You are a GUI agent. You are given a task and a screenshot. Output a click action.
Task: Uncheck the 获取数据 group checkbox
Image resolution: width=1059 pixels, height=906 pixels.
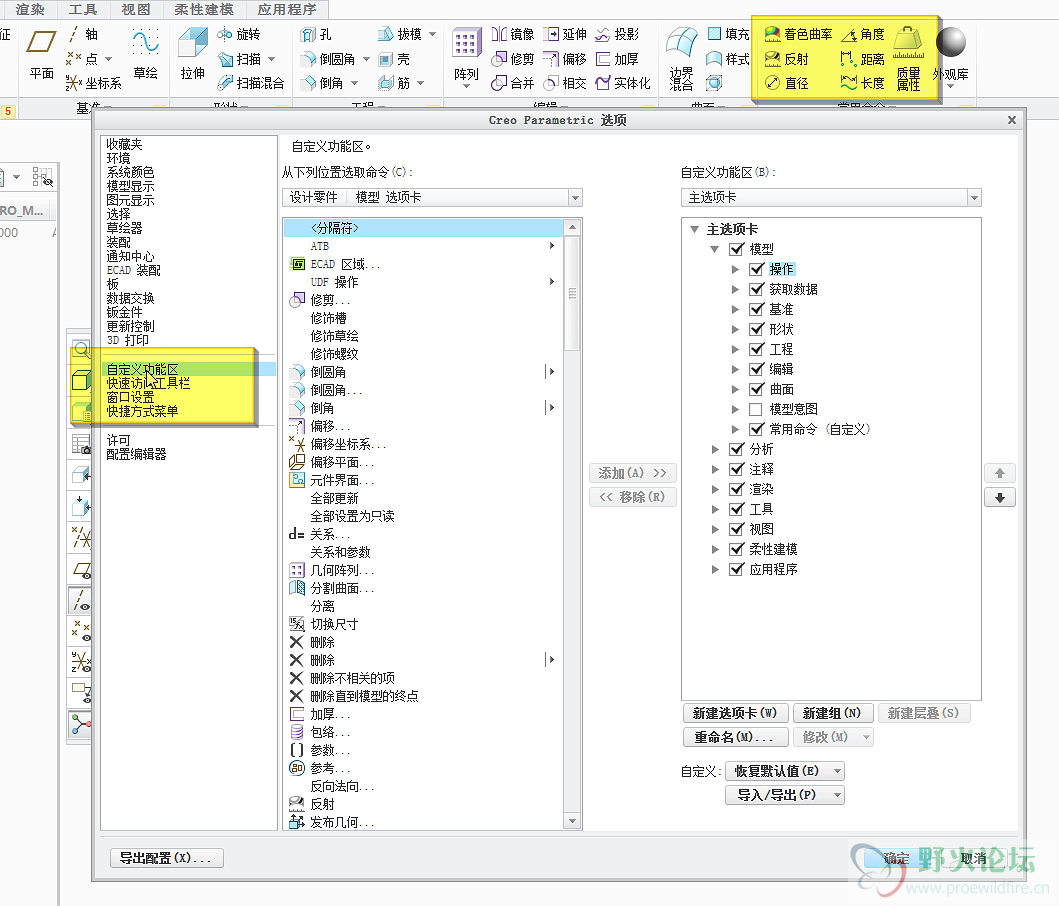756,289
